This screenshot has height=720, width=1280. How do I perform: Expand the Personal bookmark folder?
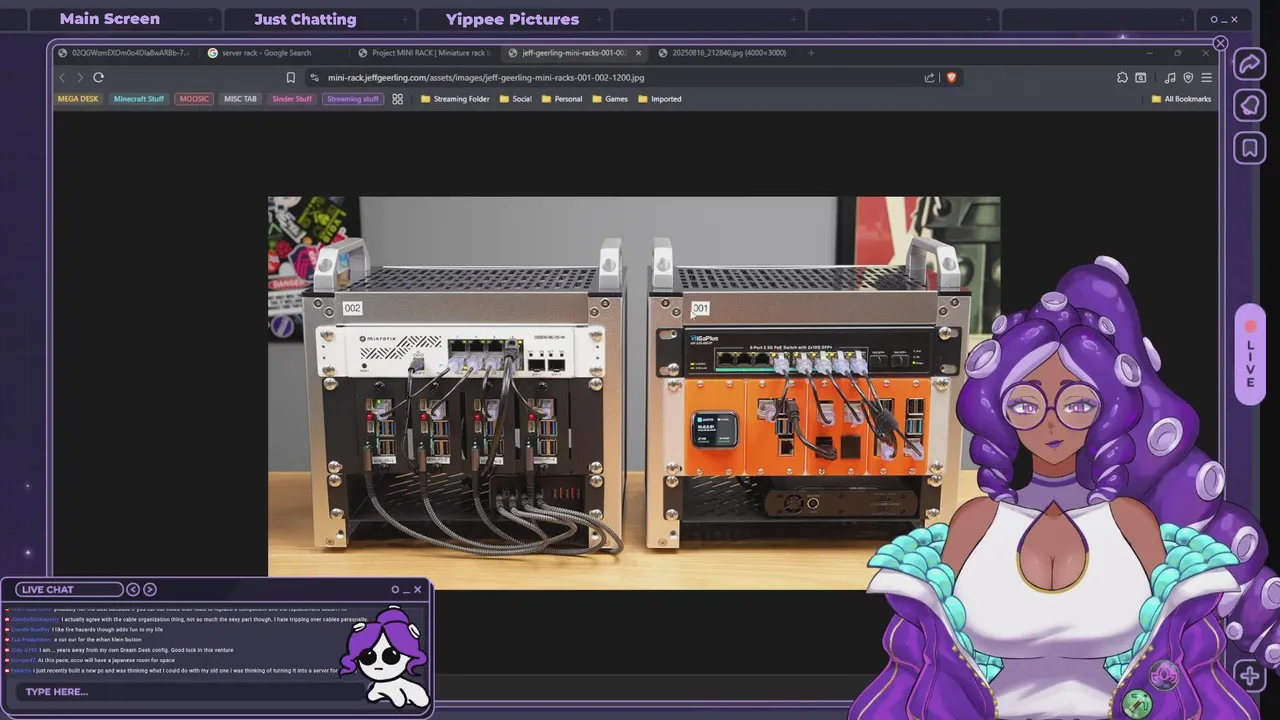[561, 99]
